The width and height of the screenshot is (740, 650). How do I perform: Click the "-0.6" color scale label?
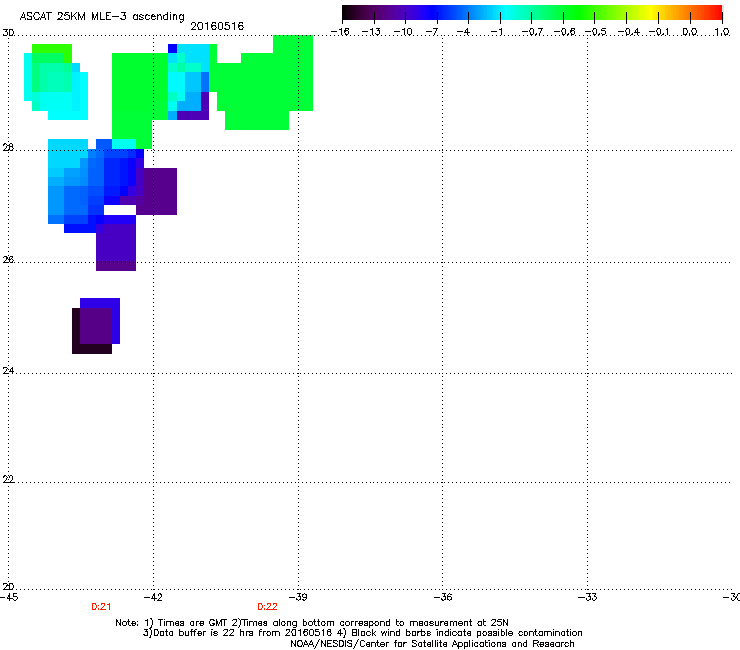point(564,32)
